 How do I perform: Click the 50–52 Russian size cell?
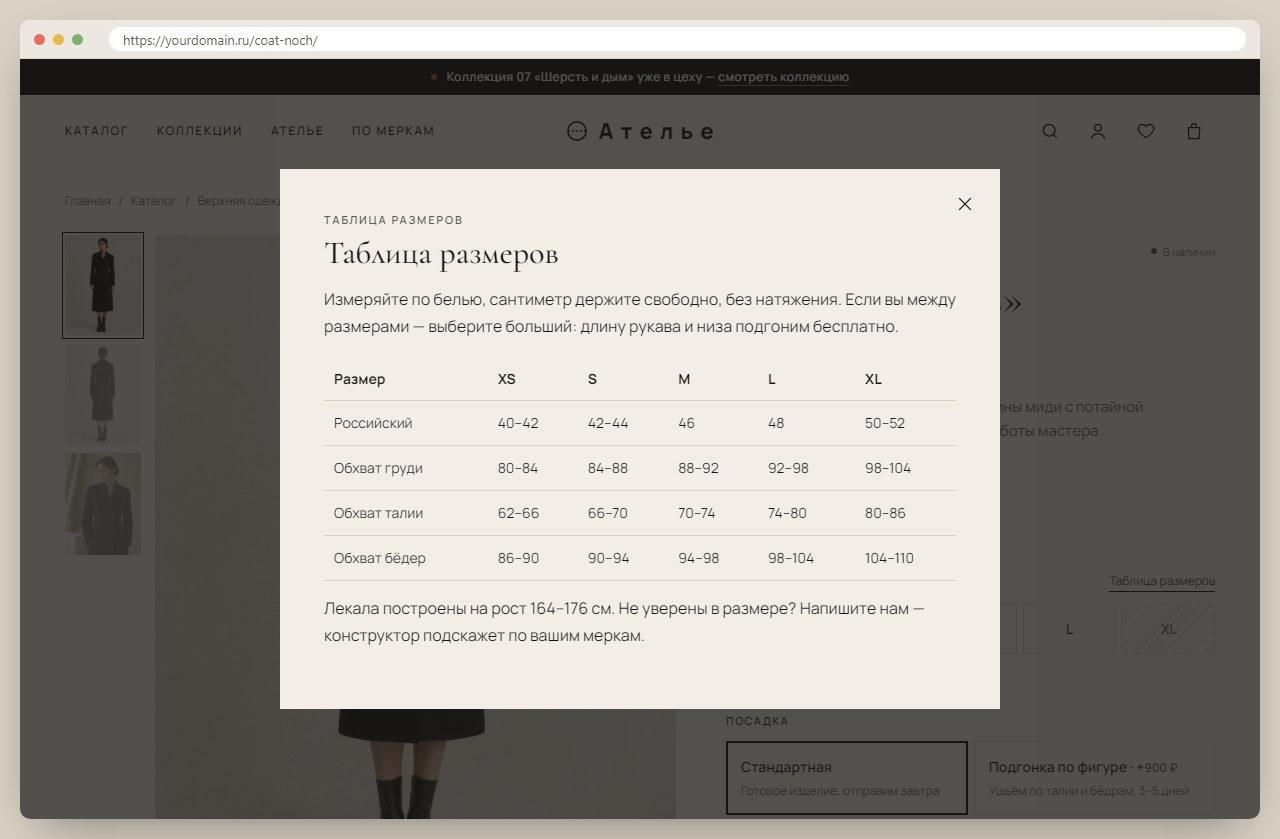(885, 423)
